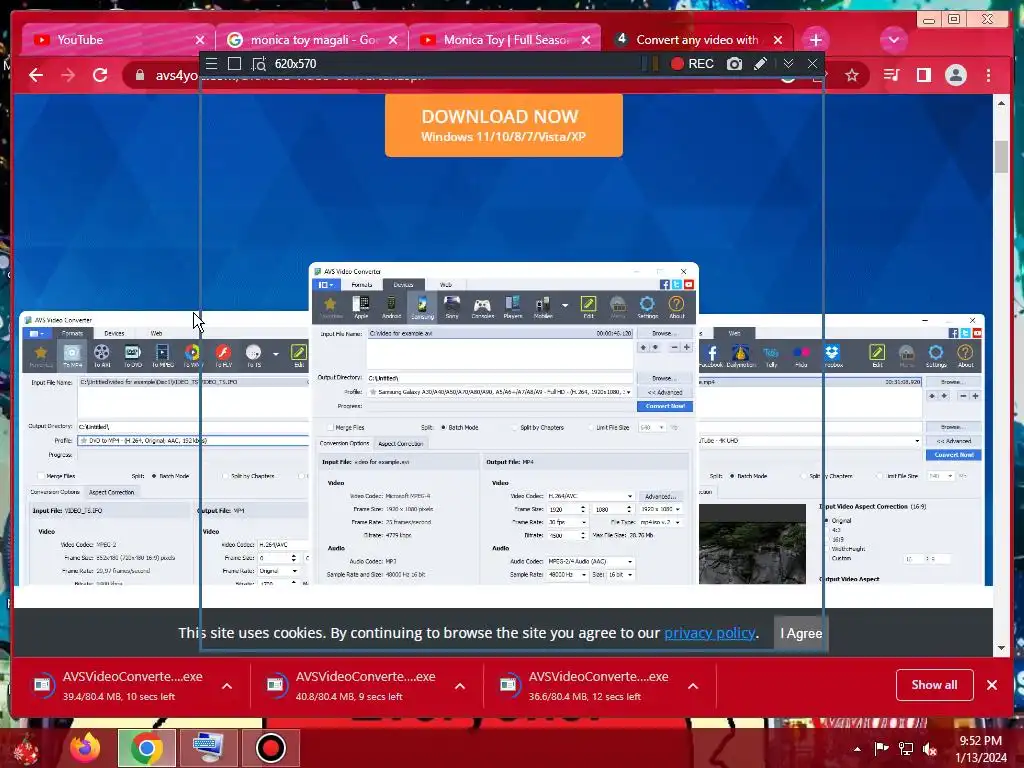Open the Chrome profile avatar
Image resolution: width=1024 pixels, height=768 pixels.
tap(955, 75)
